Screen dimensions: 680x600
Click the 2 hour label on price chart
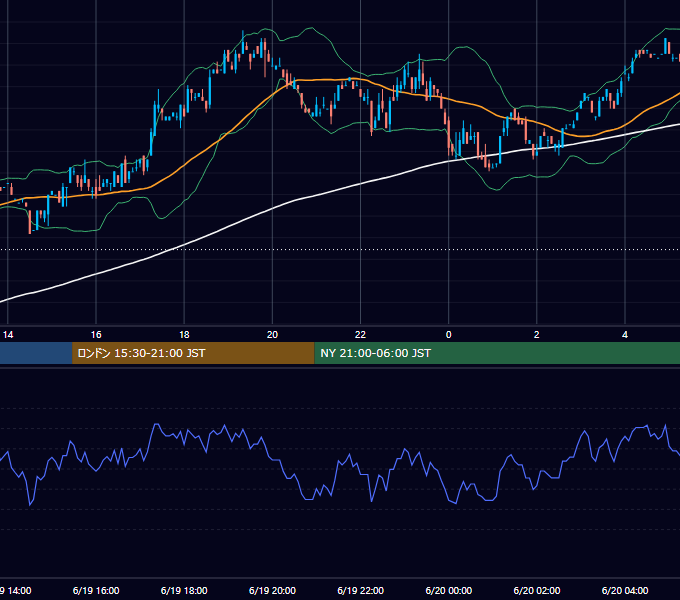pos(536,335)
